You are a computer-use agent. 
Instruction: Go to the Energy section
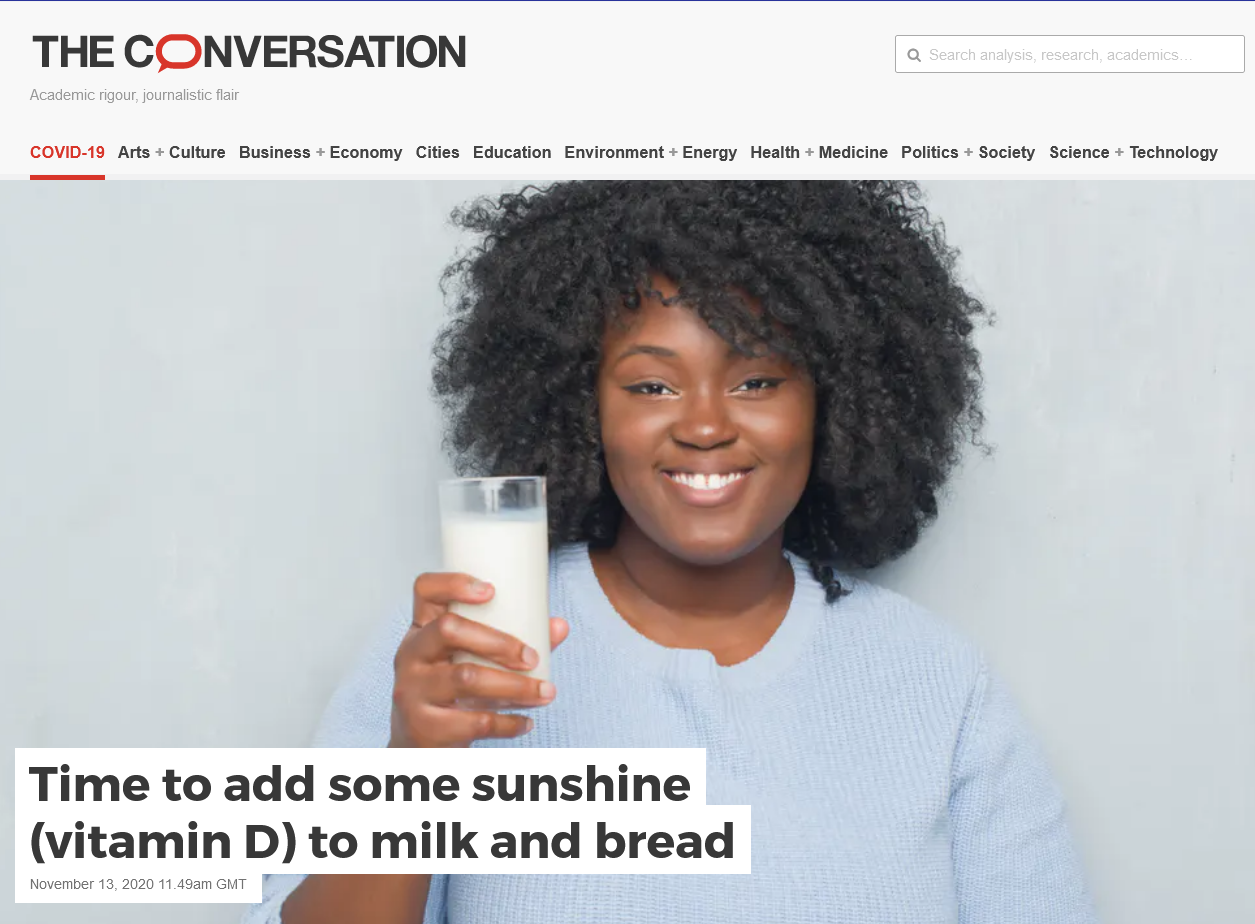[x=710, y=152]
